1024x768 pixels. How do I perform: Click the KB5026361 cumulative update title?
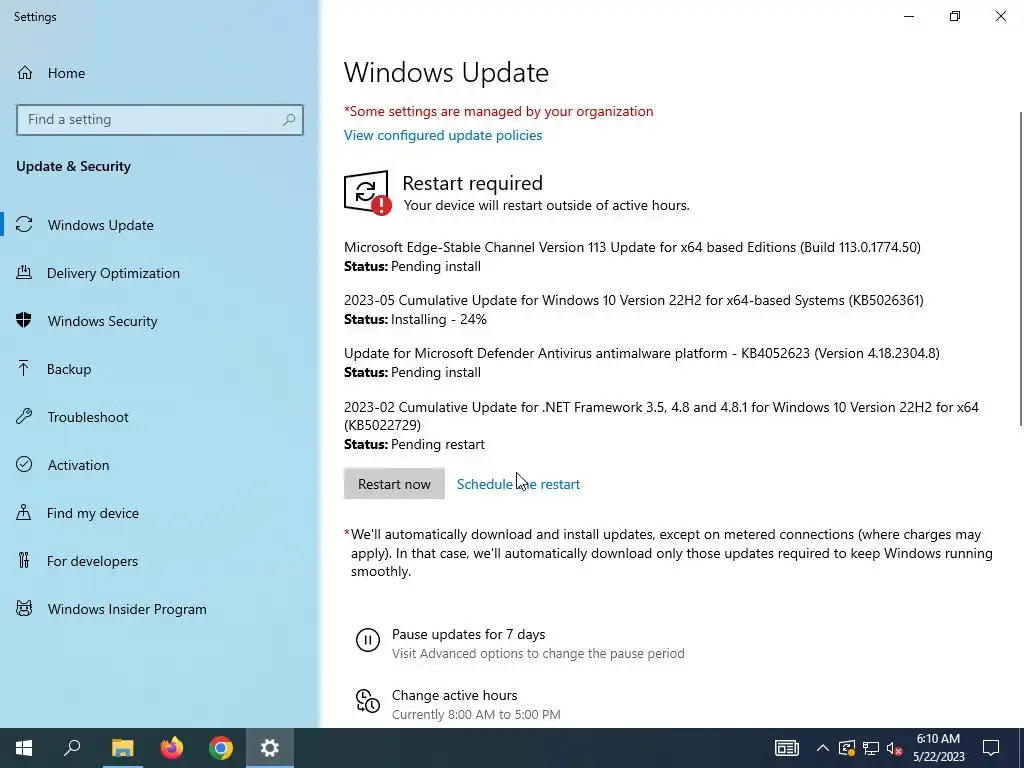coord(633,300)
